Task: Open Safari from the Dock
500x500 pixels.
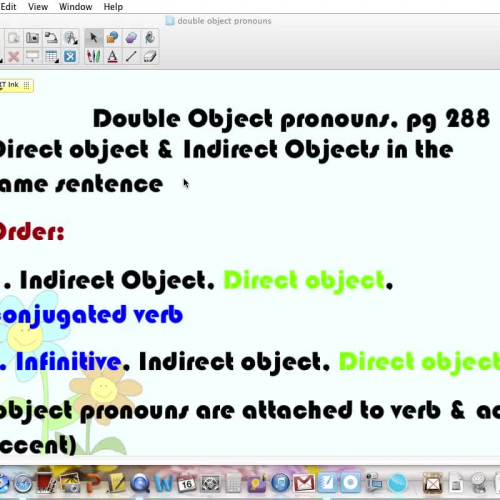Action: [x=23, y=483]
